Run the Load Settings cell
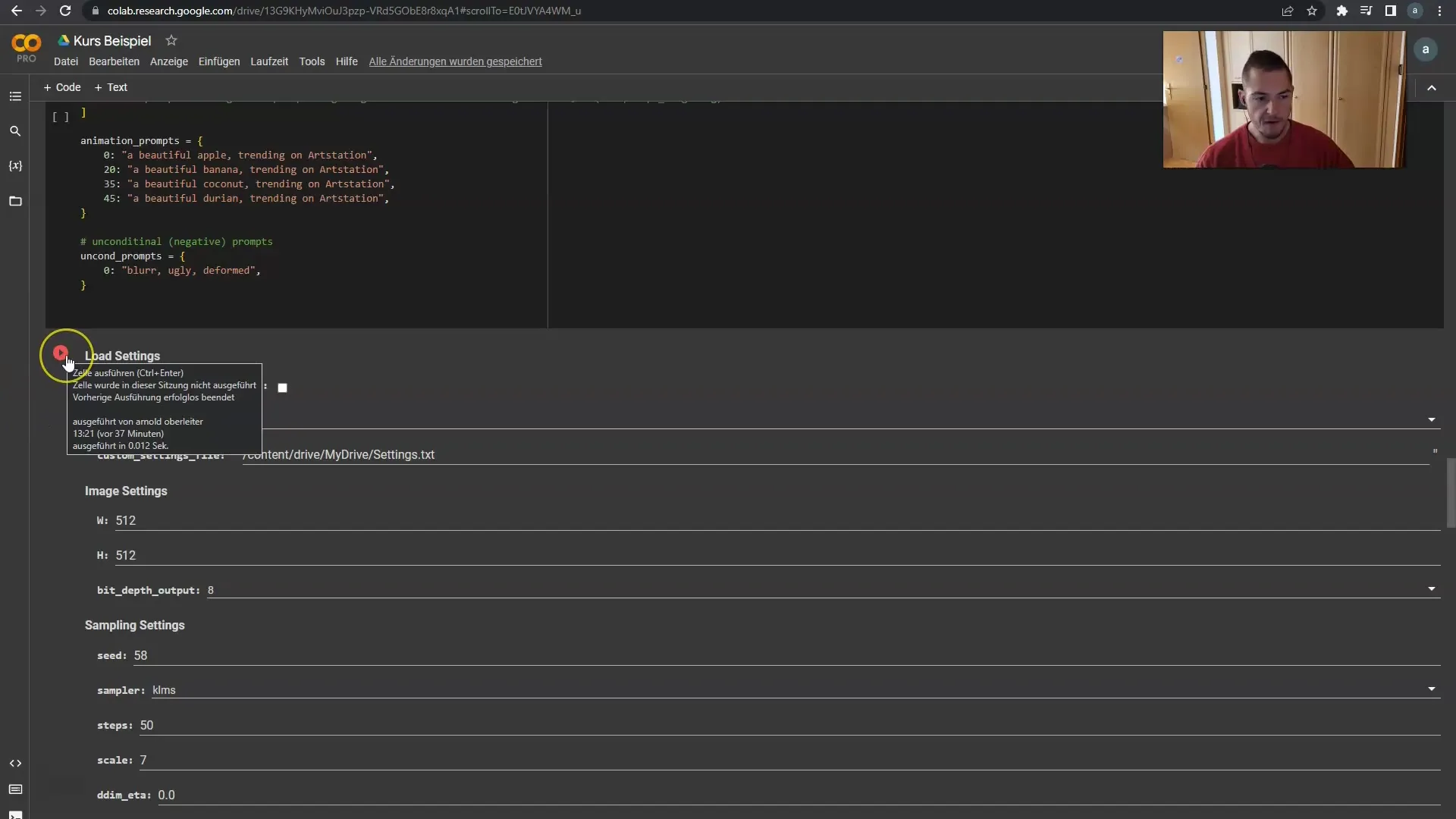Viewport: 1456px width, 819px height. tap(61, 353)
